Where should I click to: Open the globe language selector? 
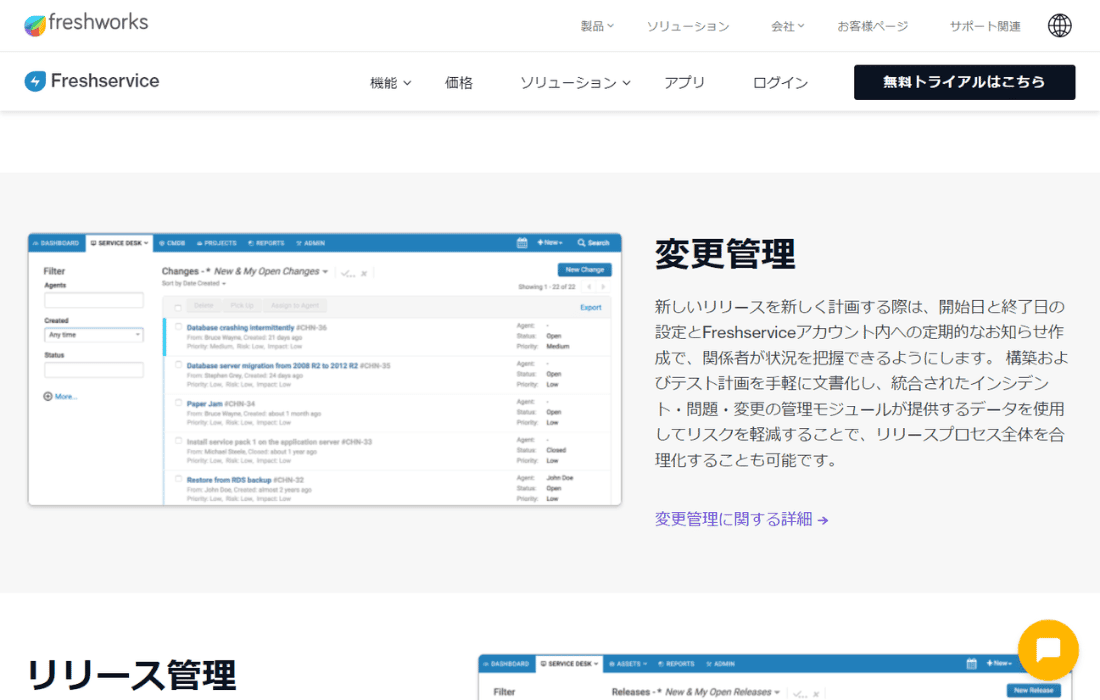coord(1059,25)
